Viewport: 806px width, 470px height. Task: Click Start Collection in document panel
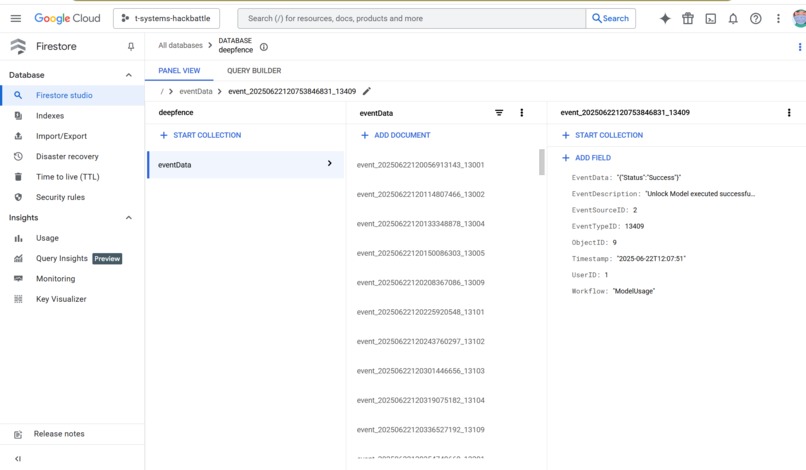coord(602,135)
